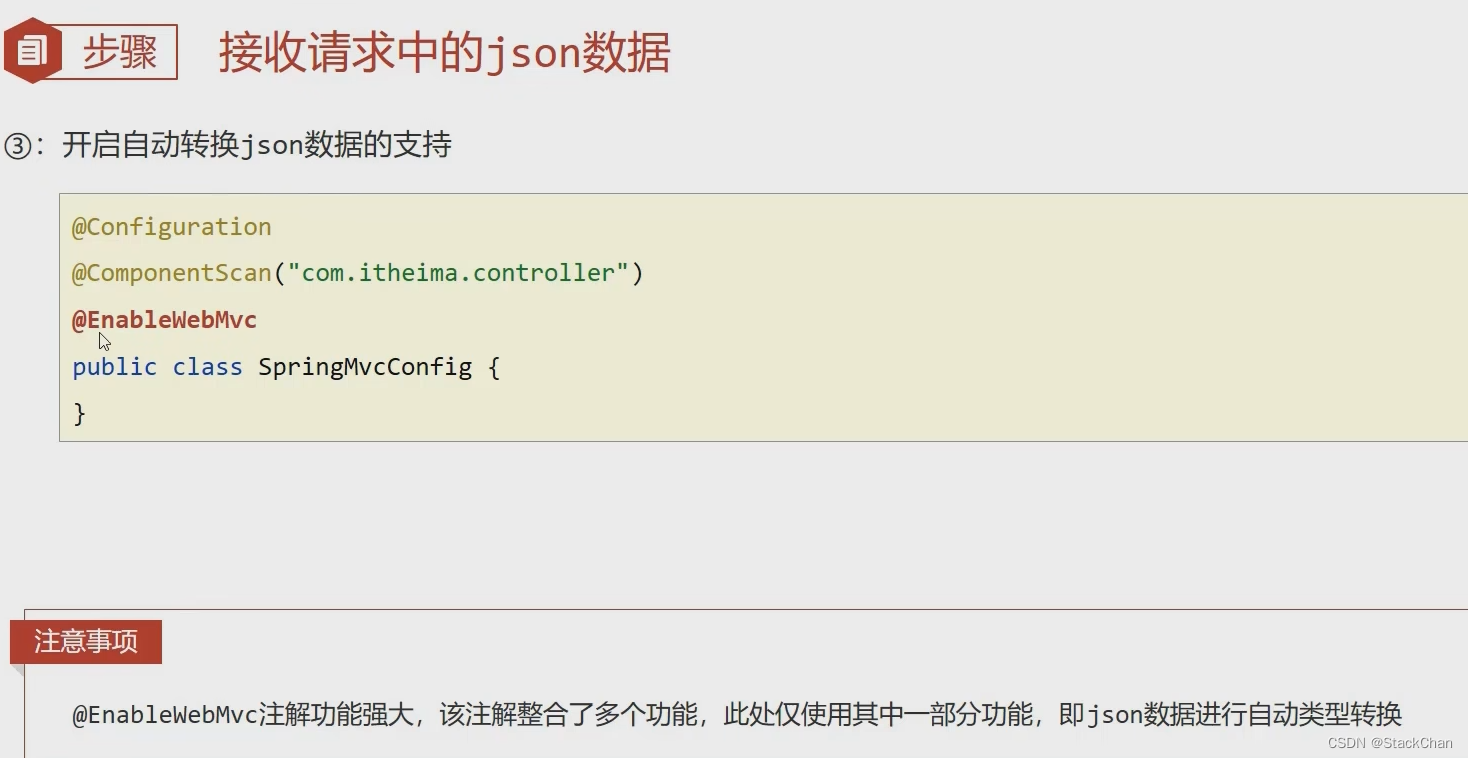The width and height of the screenshot is (1468, 758).
Task: Click the "com.itheima.controller" string in code
Action: (458, 273)
